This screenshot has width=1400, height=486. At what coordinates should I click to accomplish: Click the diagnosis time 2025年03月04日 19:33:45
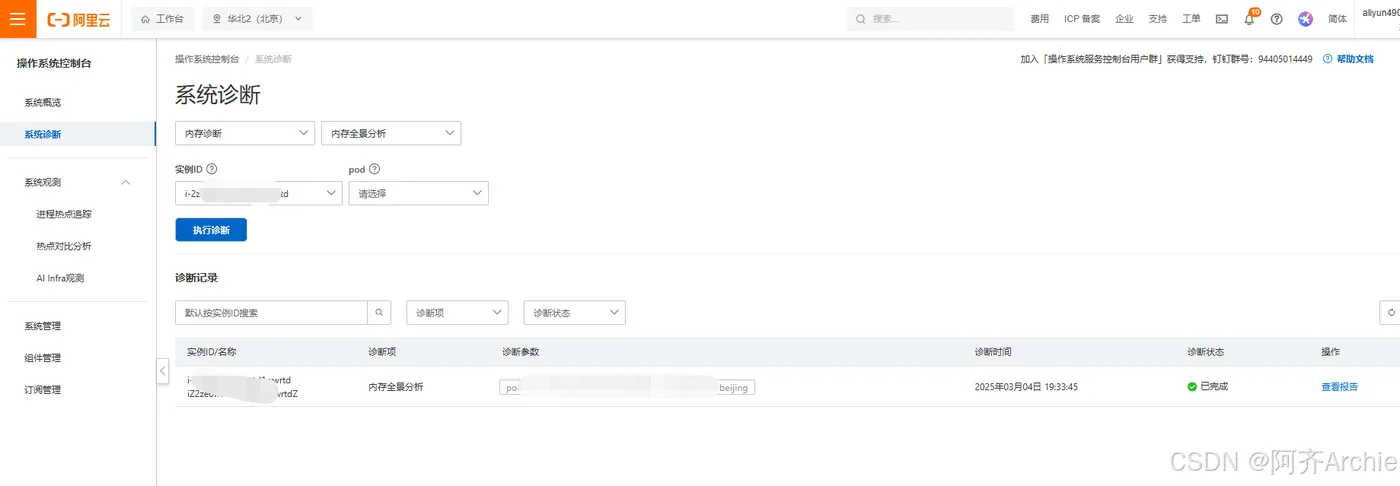coord(1026,387)
